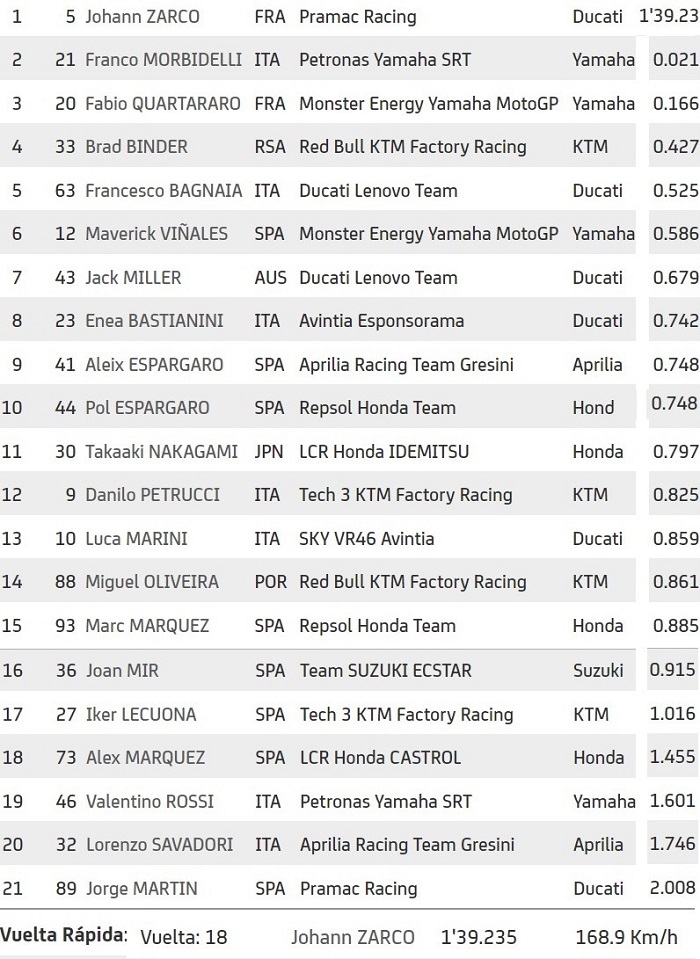This screenshot has height=959, width=700.
Task: Click rider name Johann ZARCO in first row
Action: click(142, 17)
